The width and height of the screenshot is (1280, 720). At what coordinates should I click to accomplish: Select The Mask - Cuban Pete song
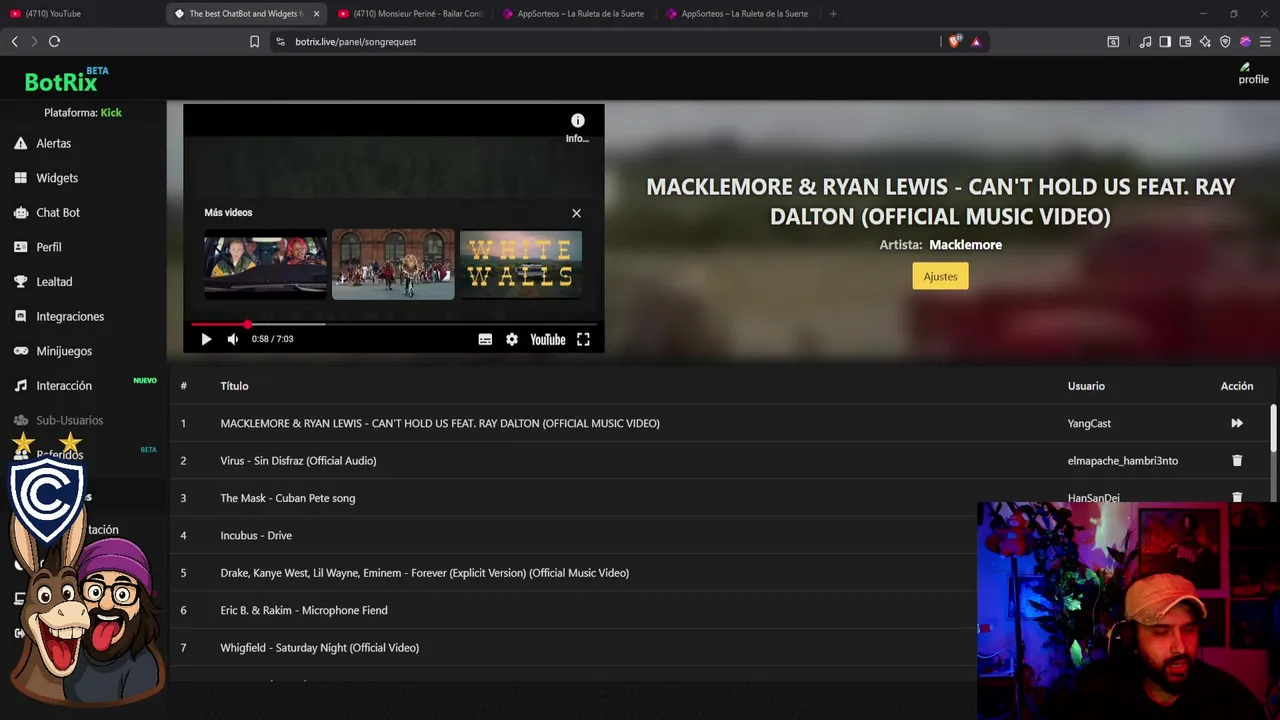coord(288,498)
